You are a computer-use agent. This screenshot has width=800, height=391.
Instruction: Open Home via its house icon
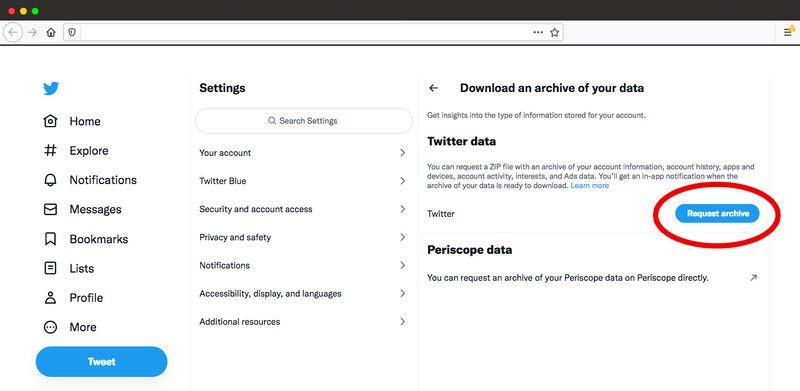pos(51,121)
